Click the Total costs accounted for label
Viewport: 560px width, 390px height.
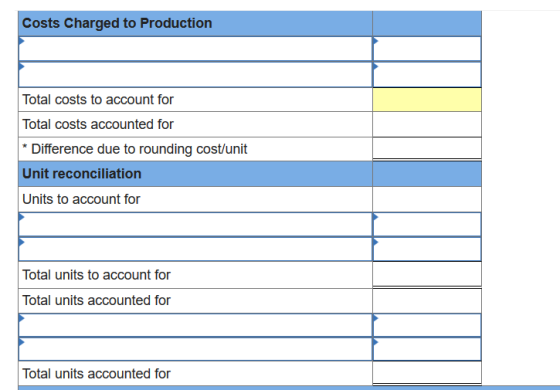pos(98,124)
